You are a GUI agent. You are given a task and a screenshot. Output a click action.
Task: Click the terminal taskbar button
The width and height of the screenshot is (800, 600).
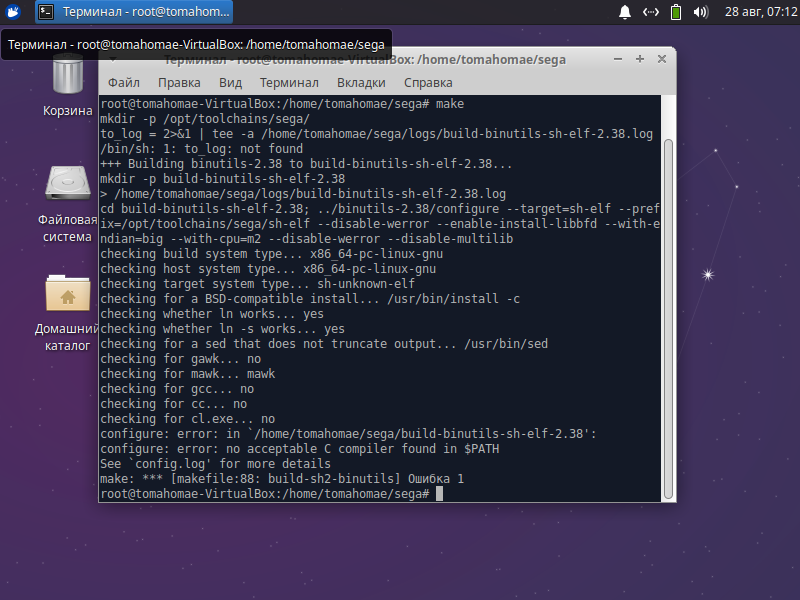point(134,12)
